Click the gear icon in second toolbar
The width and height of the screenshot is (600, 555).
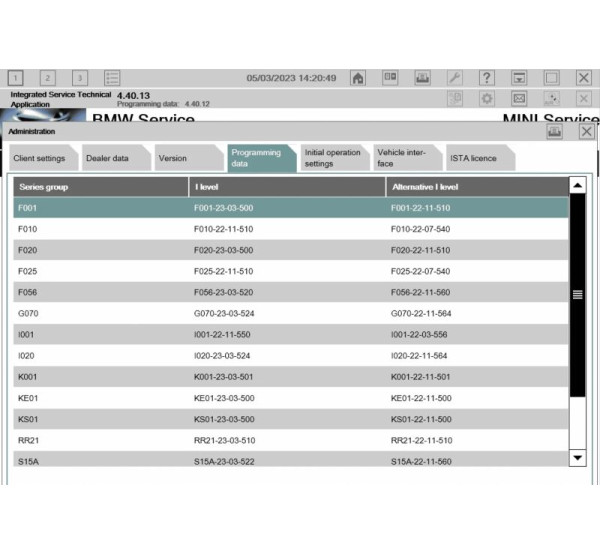[x=486, y=98]
